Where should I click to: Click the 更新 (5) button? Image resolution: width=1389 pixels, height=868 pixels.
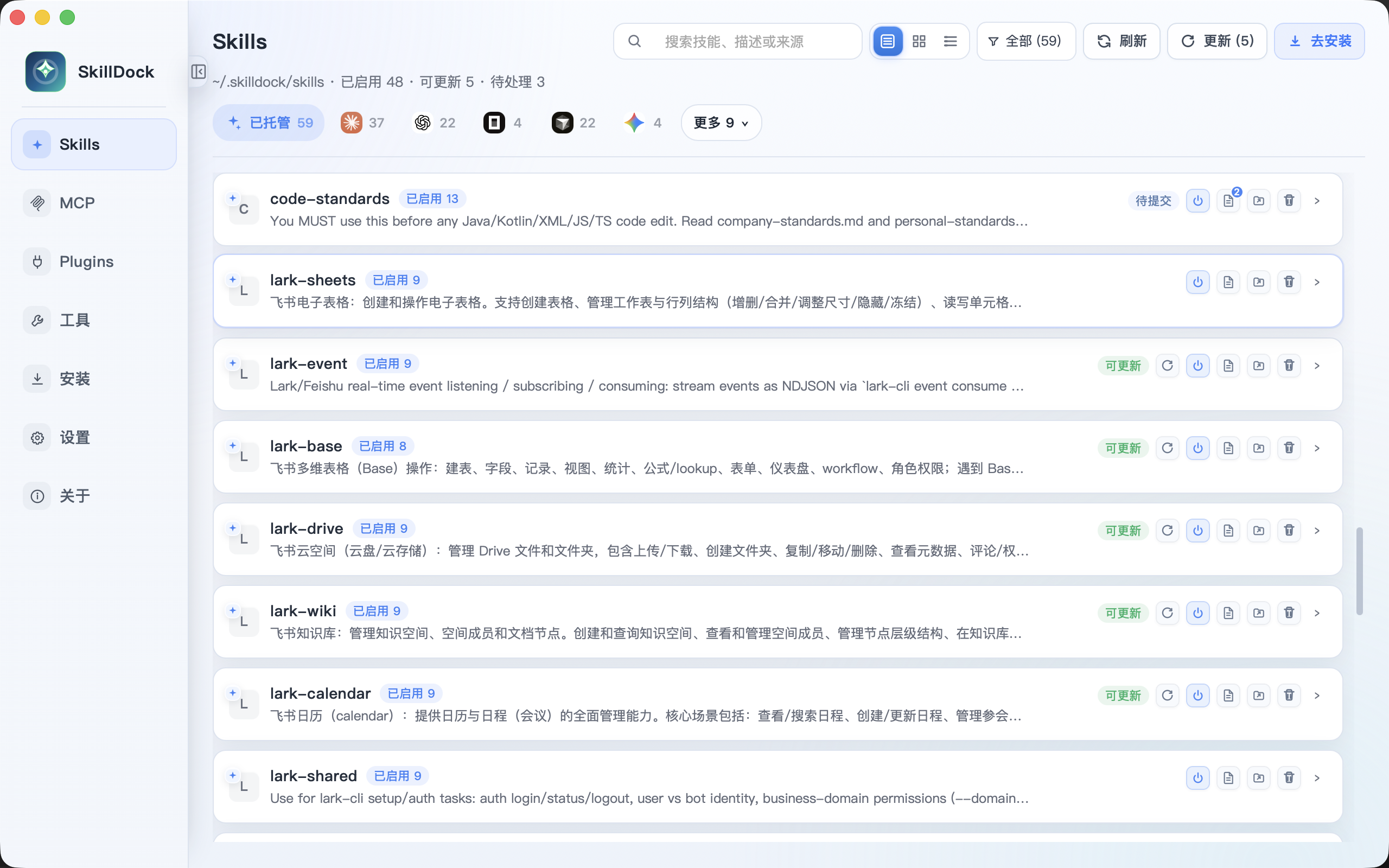1217,41
